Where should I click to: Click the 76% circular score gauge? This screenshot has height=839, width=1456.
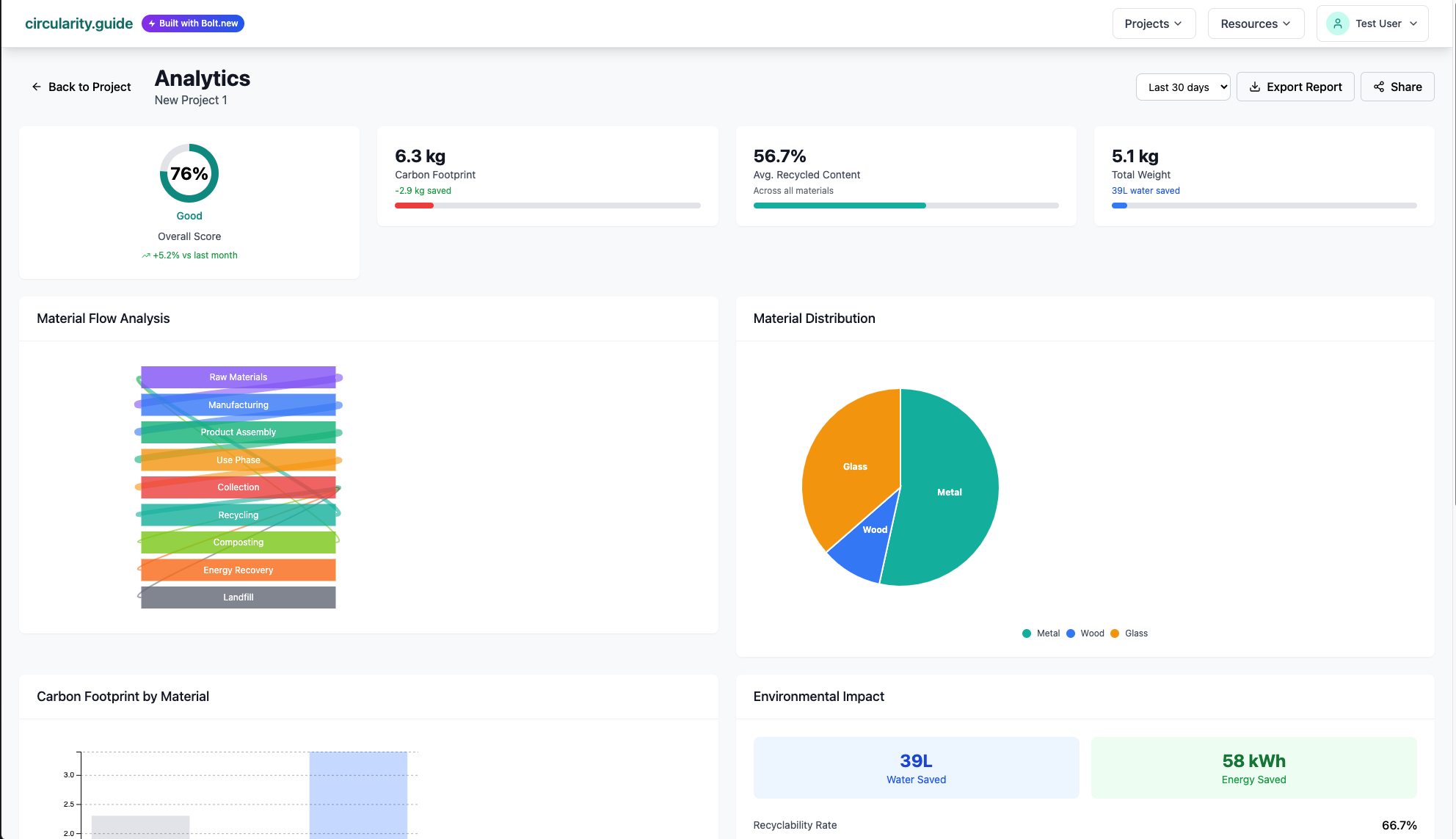coord(189,173)
